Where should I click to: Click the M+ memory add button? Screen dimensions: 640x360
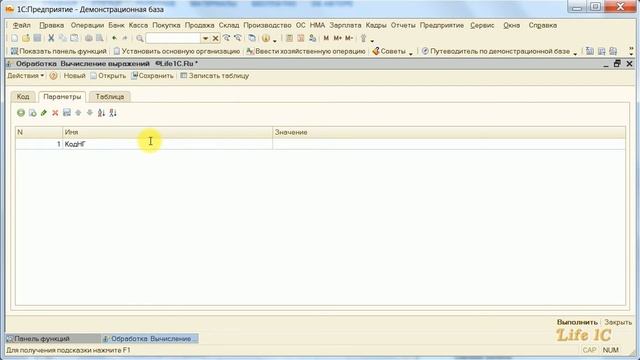(x=338, y=38)
